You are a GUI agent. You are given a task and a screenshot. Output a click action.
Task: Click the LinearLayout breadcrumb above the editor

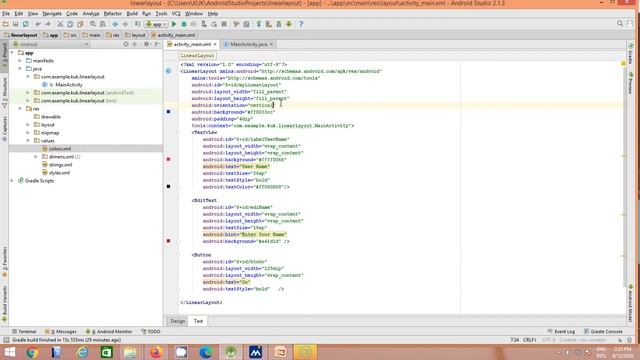point(198,56)
